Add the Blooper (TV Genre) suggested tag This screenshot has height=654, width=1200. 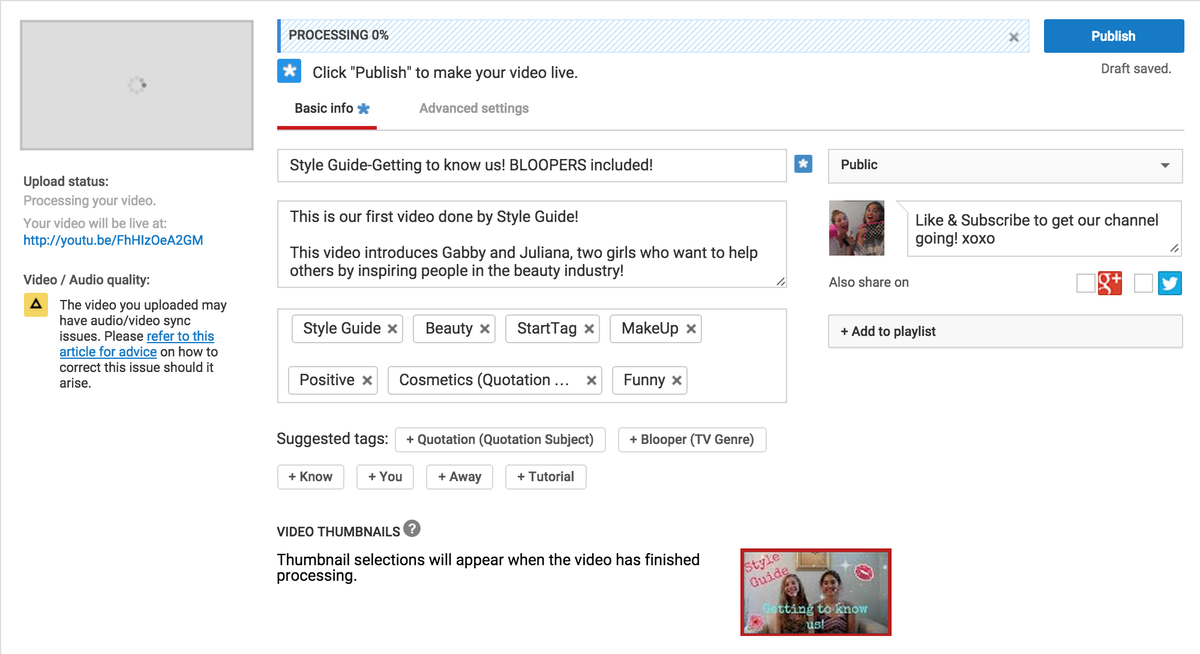point(692,439)
